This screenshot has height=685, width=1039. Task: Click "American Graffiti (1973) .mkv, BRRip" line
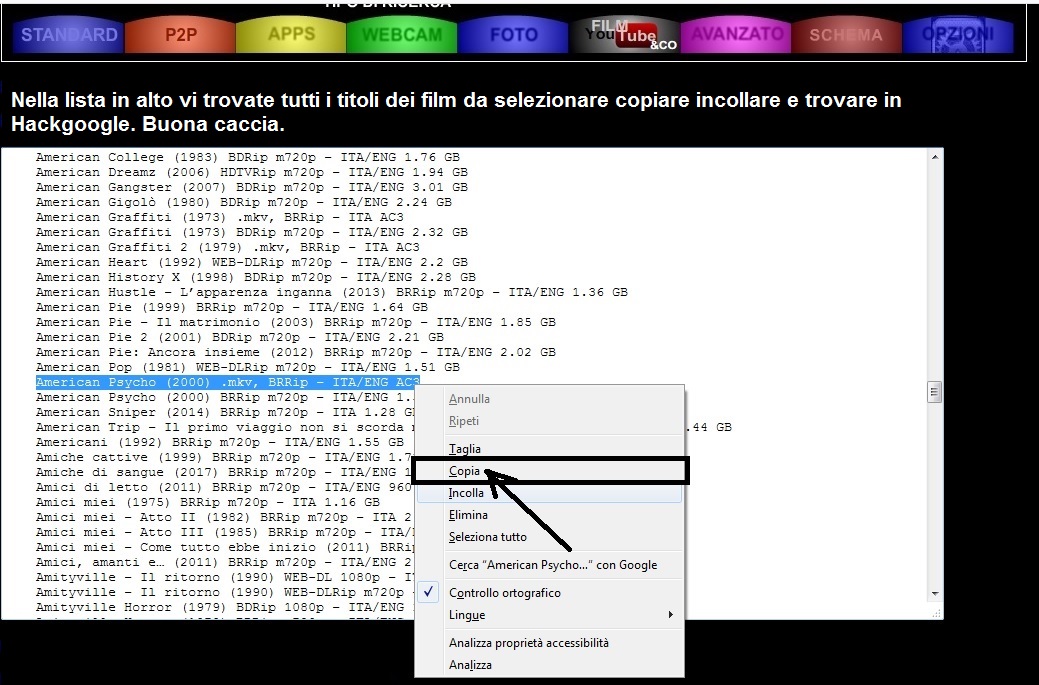click(x=219, y=217)
